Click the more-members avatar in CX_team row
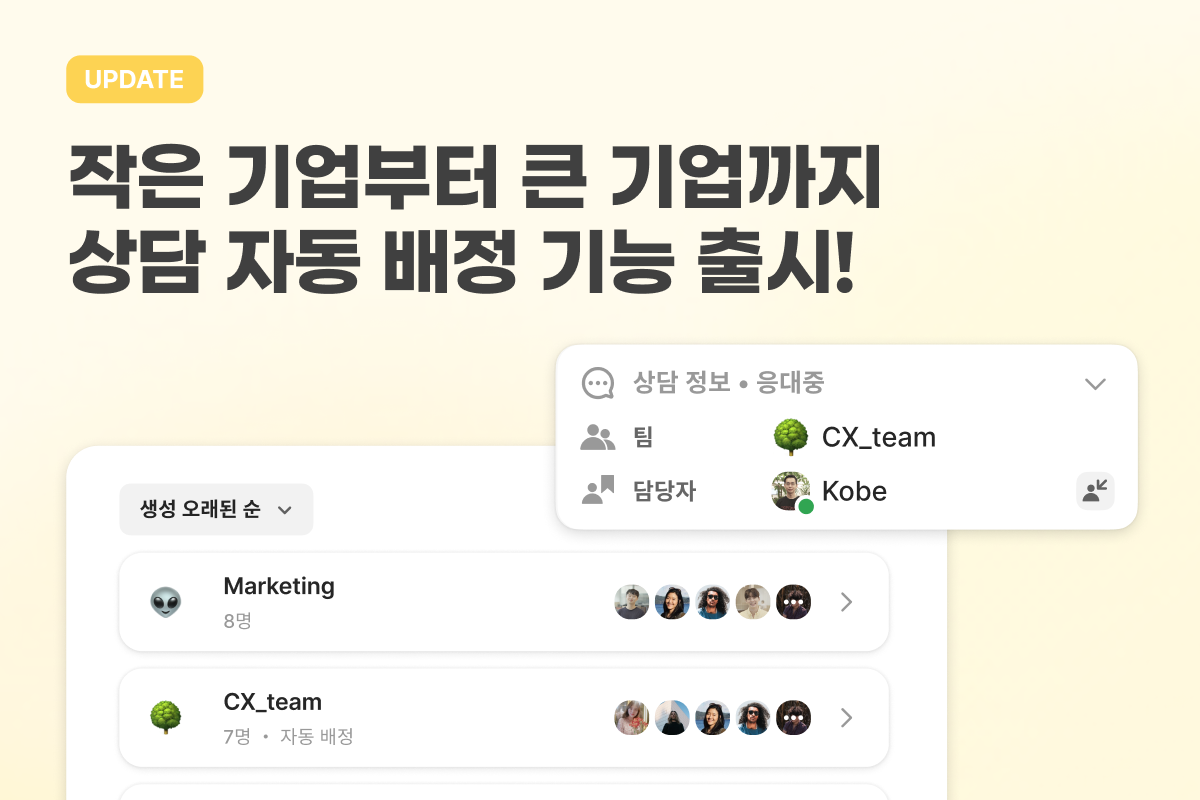This screenshot has height=800, width=1200. coord(794,717)
